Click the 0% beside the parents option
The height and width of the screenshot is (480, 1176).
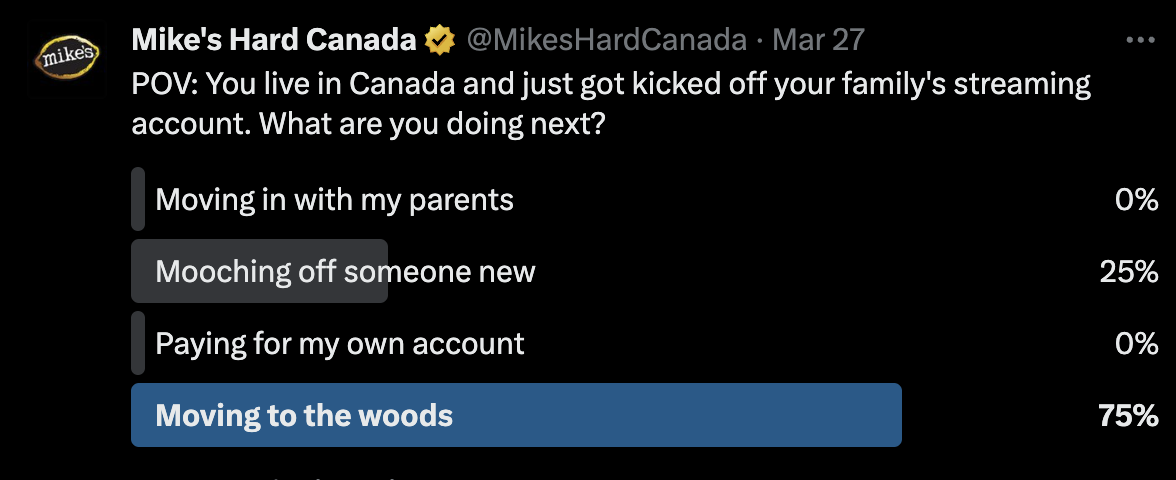click(x=1136, y=200)
